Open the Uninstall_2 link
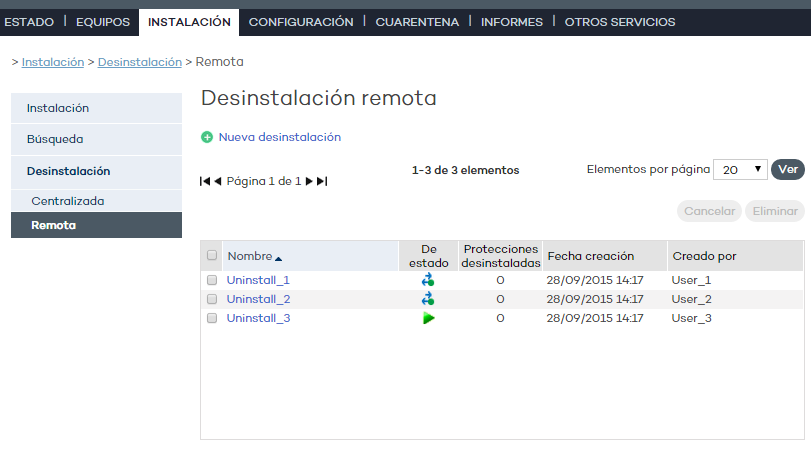Screen dimensions: 811x449 (x=259, y=299)
